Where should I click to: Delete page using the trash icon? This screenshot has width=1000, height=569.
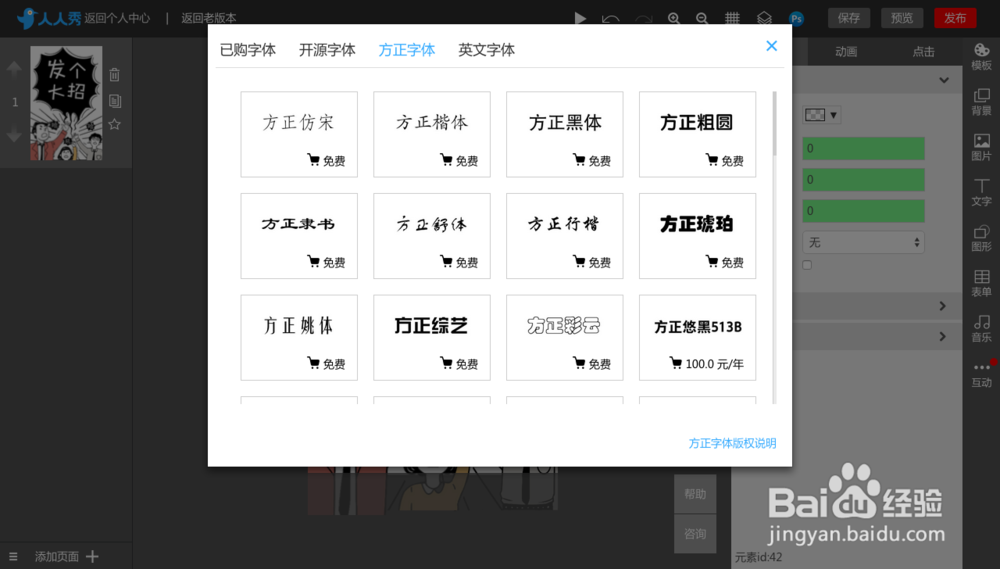(x=115, y=75)
